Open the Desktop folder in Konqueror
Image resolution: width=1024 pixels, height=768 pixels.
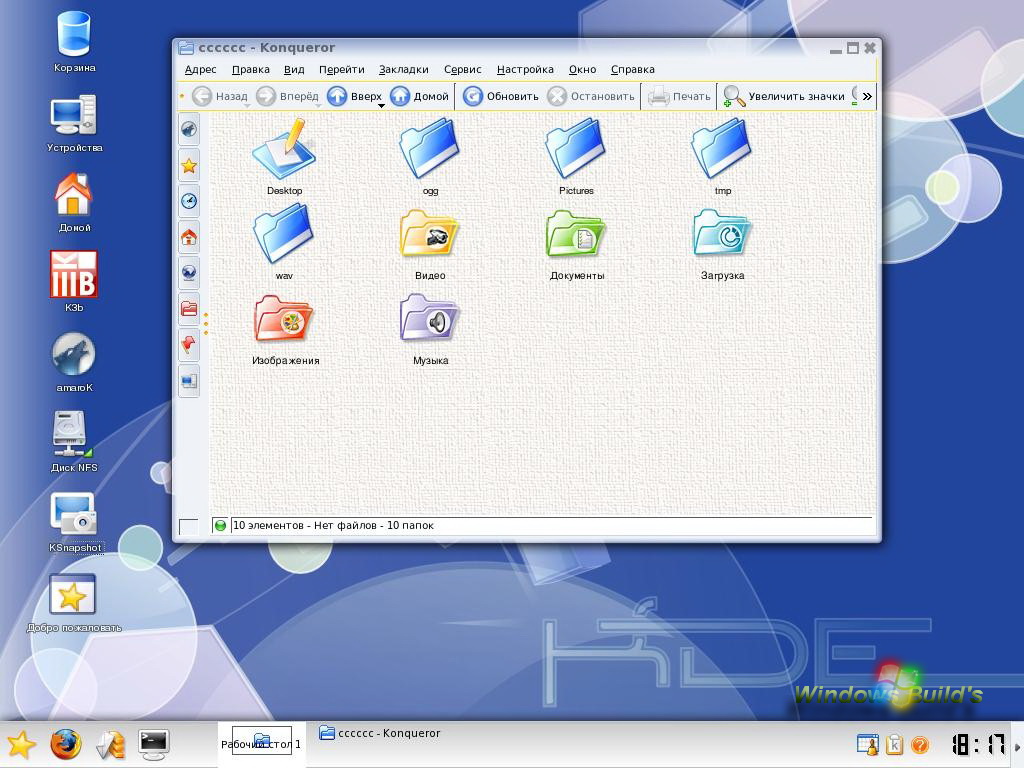(x=284, y=157)
